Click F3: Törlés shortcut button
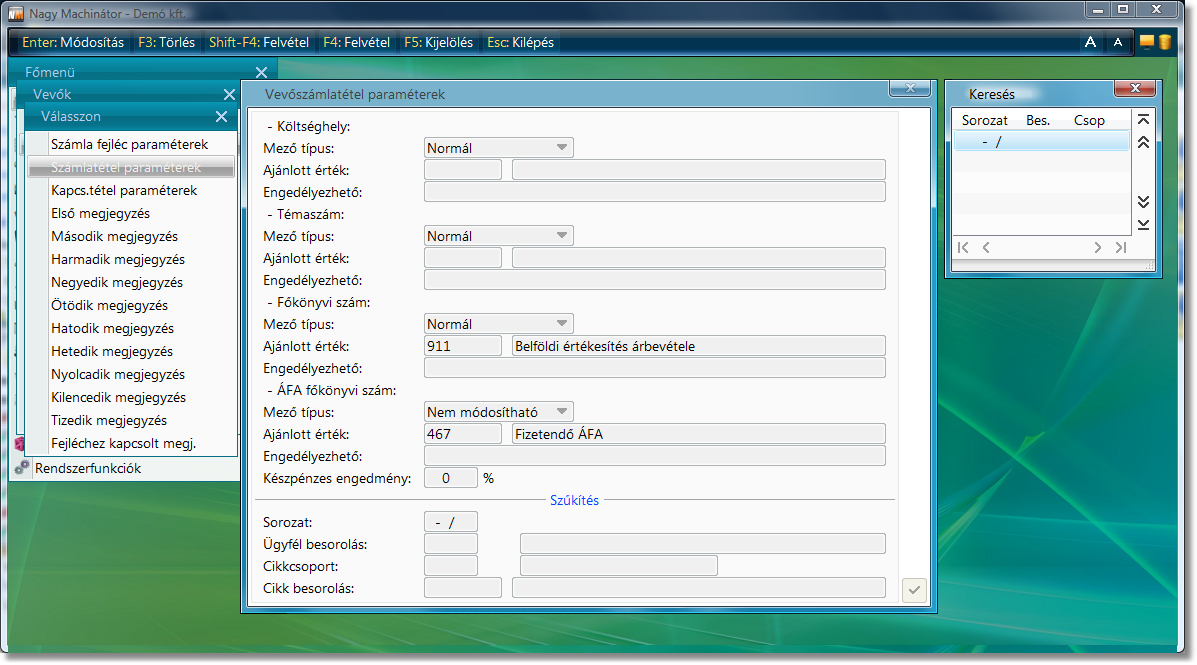The image size is (1197, 665). click(x=166, y=43)
